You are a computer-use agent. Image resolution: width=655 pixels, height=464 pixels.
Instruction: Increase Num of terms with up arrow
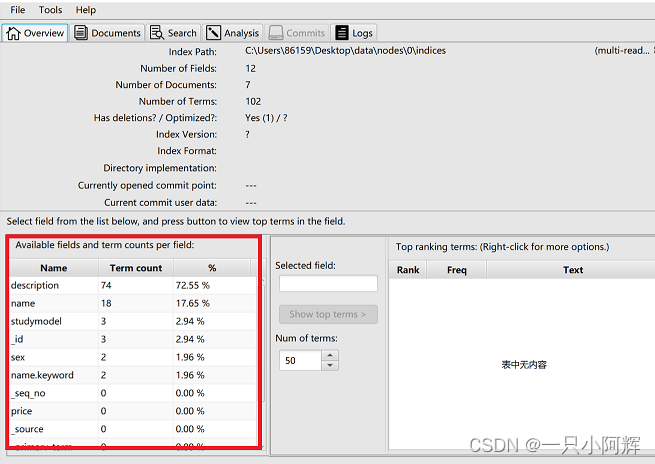(330, 355)
